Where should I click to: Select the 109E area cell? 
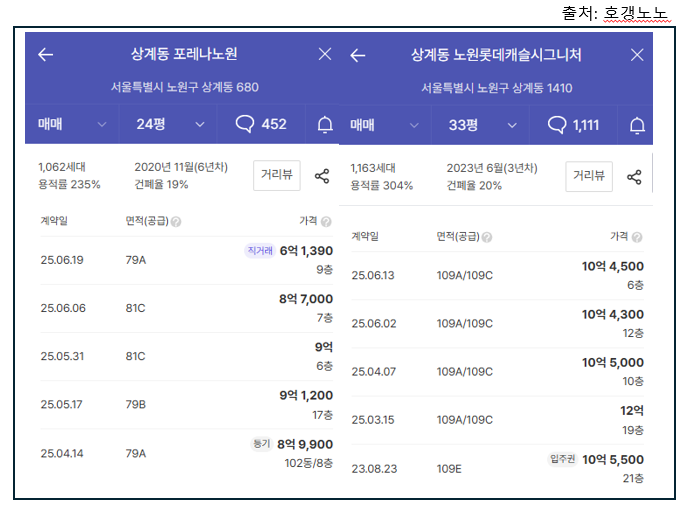pyautogui.click(x=449, y=469)
